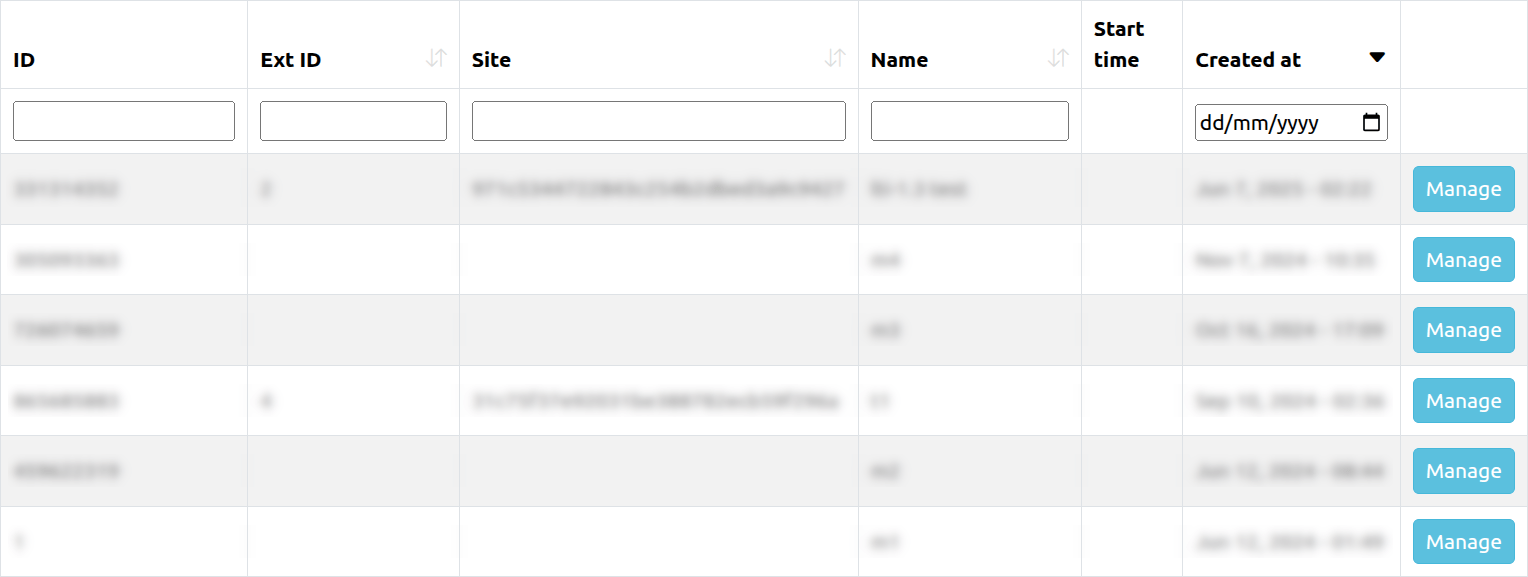Screen dimensions: 1528x577
Task: Click Manage in the fourth table row
Action: (1463, 401)
